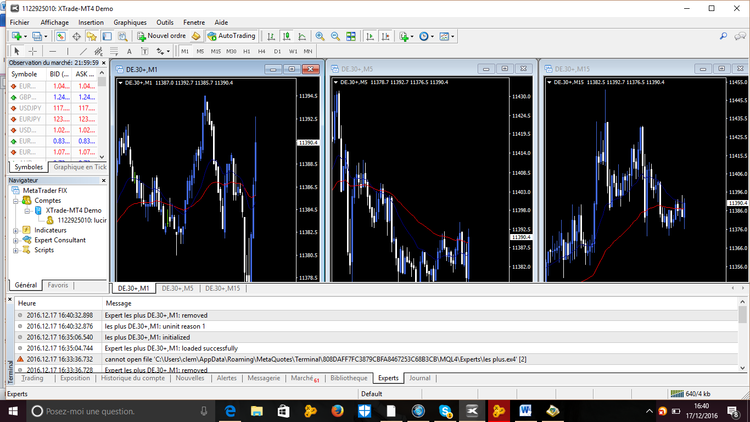
Task: Select the crosshair cursor tool
Action: click(x=32, y=50)
